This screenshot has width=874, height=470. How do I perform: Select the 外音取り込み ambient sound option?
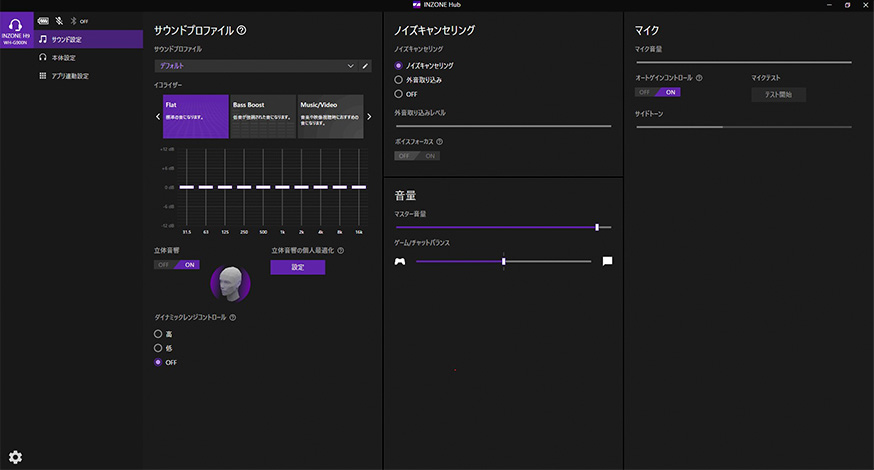(399, 79)
